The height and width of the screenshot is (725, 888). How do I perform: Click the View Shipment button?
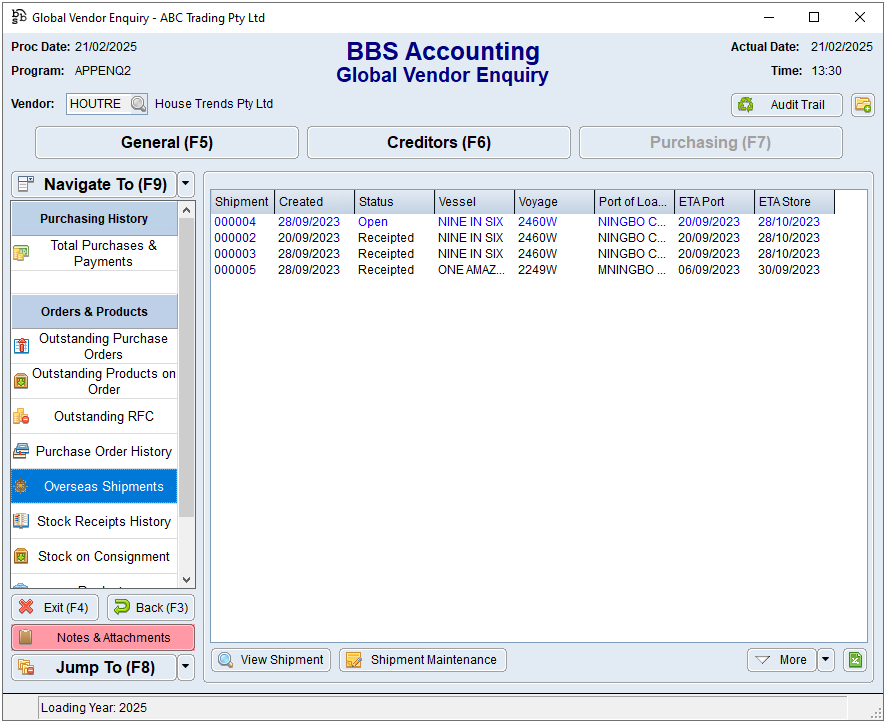pos(271,660)
